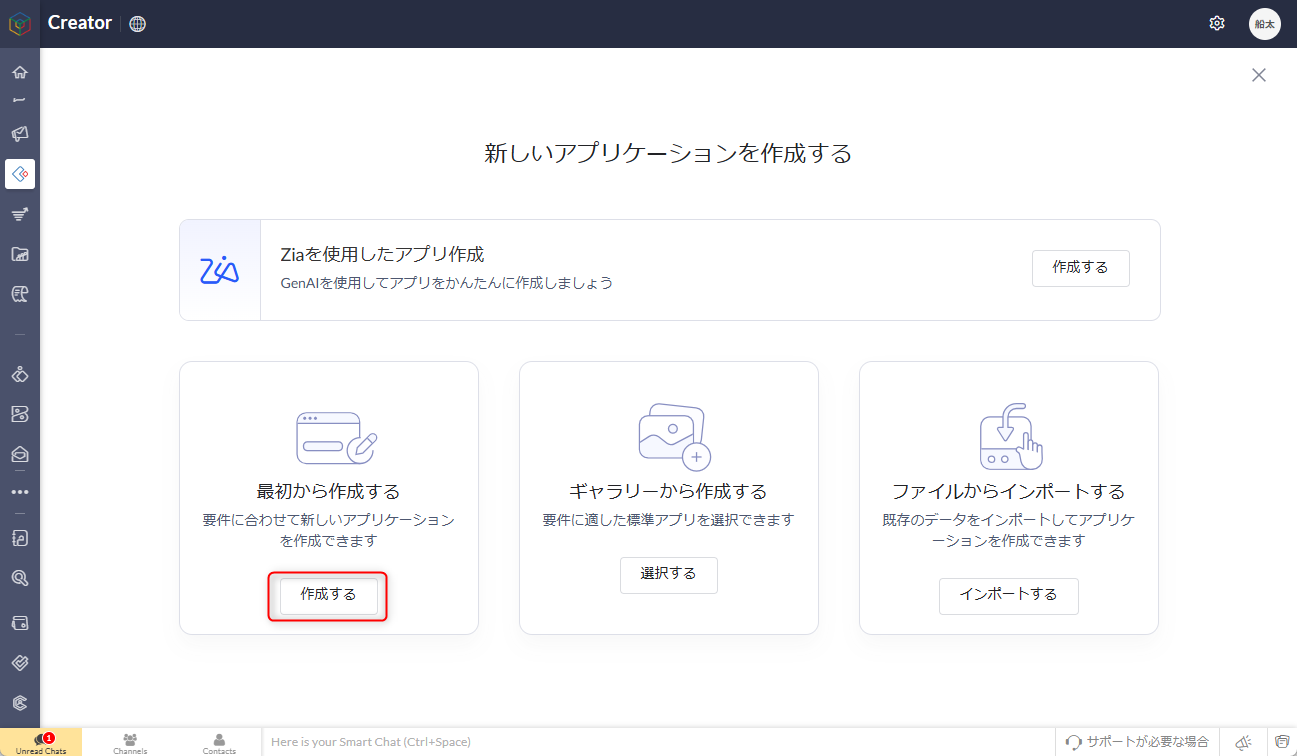Click the settings gear icon
Image resolution: width=1297 pixels, height=756 pixels.
[x=1217, y=23]
